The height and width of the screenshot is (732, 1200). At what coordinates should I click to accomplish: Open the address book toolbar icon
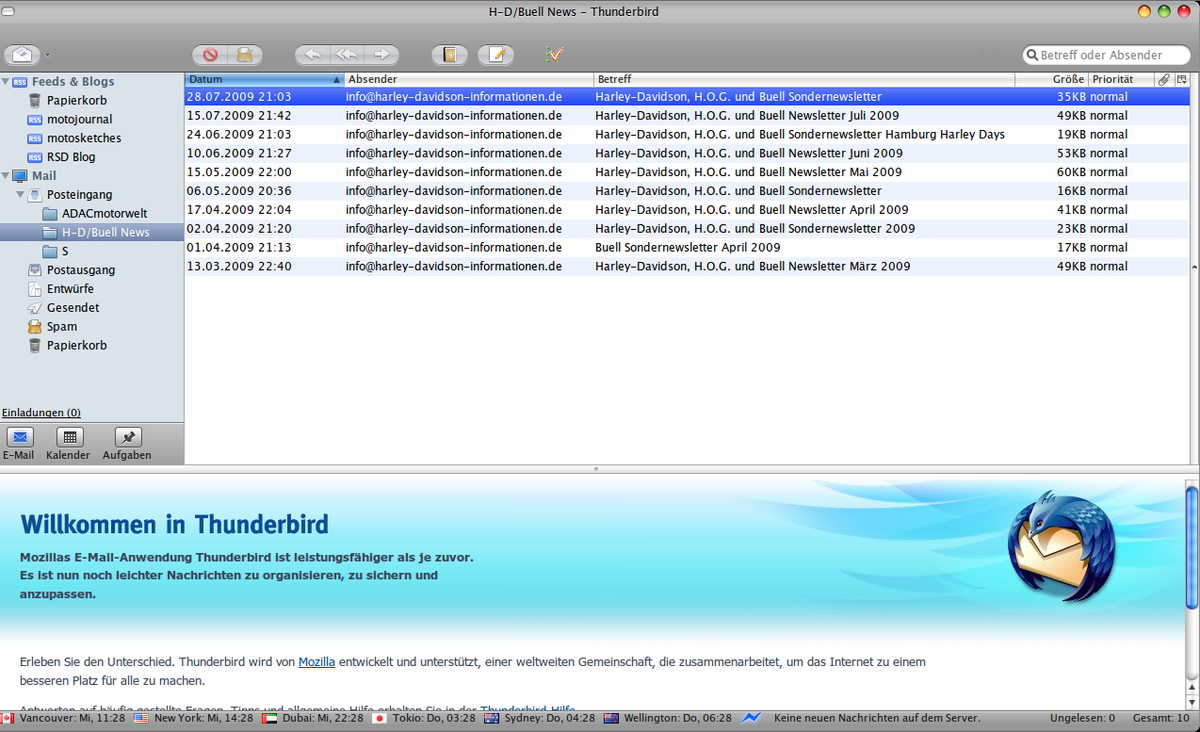click(449, 55)
